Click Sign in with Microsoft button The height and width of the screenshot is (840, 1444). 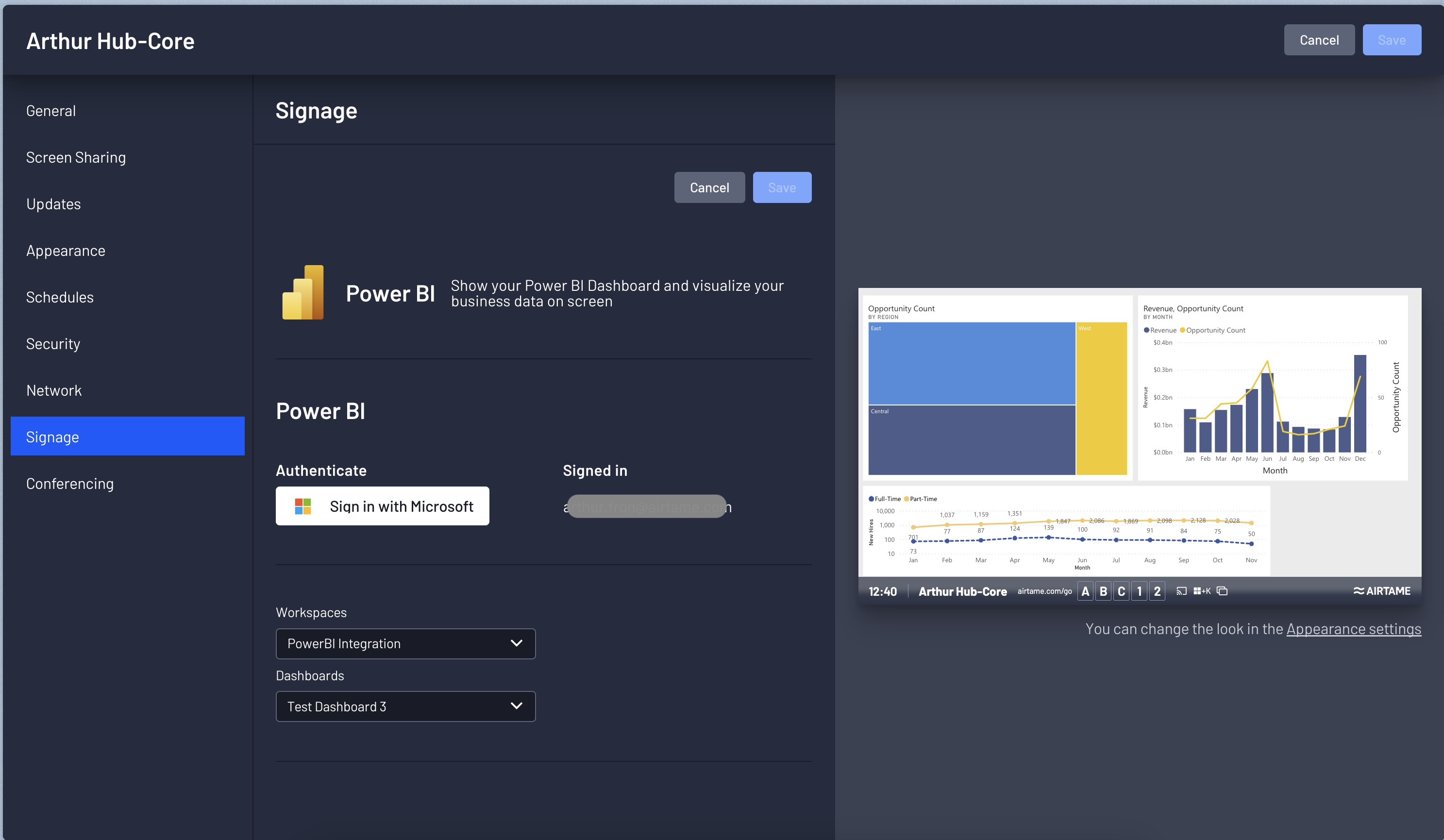tap(382, 506)
